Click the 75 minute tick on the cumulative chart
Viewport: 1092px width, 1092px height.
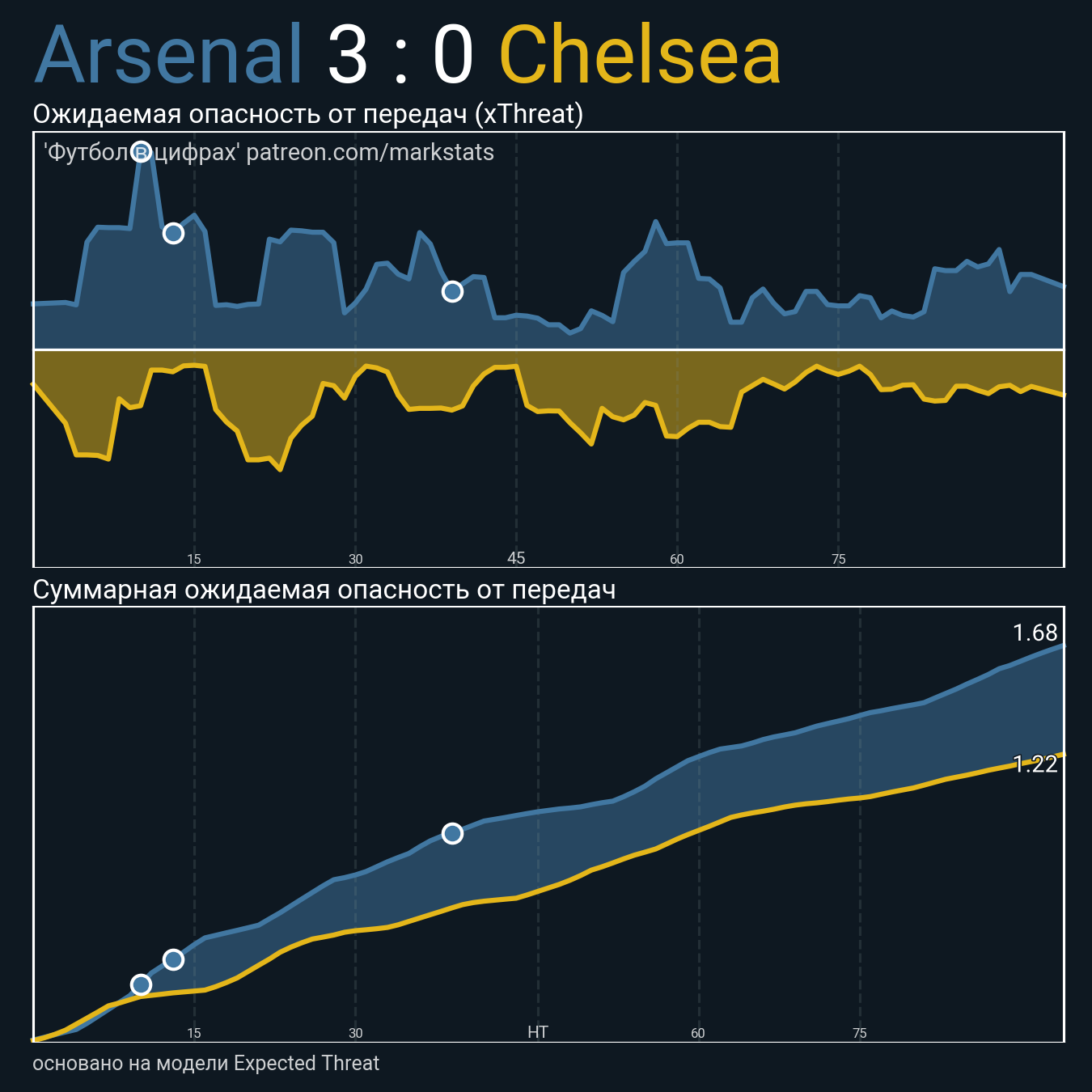pos(859,1033)
